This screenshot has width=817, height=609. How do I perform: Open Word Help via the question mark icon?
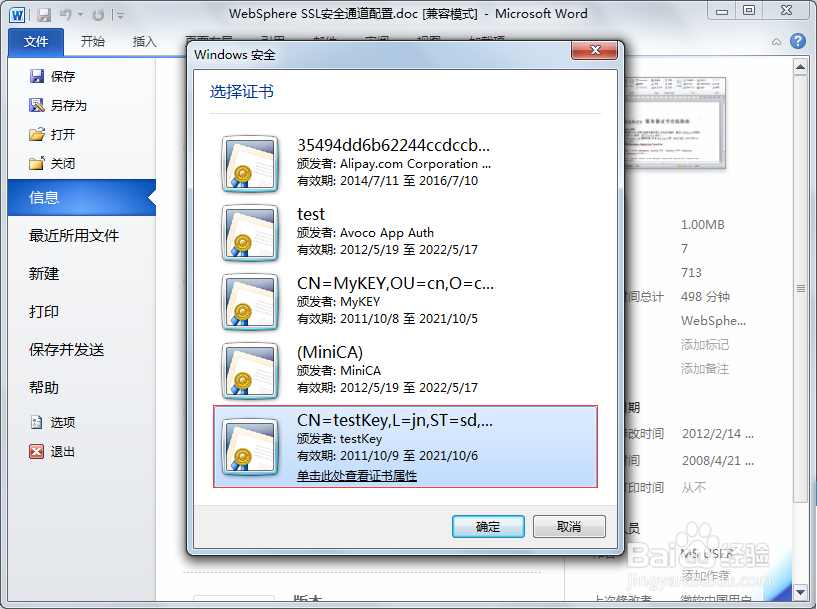[798, 41]
